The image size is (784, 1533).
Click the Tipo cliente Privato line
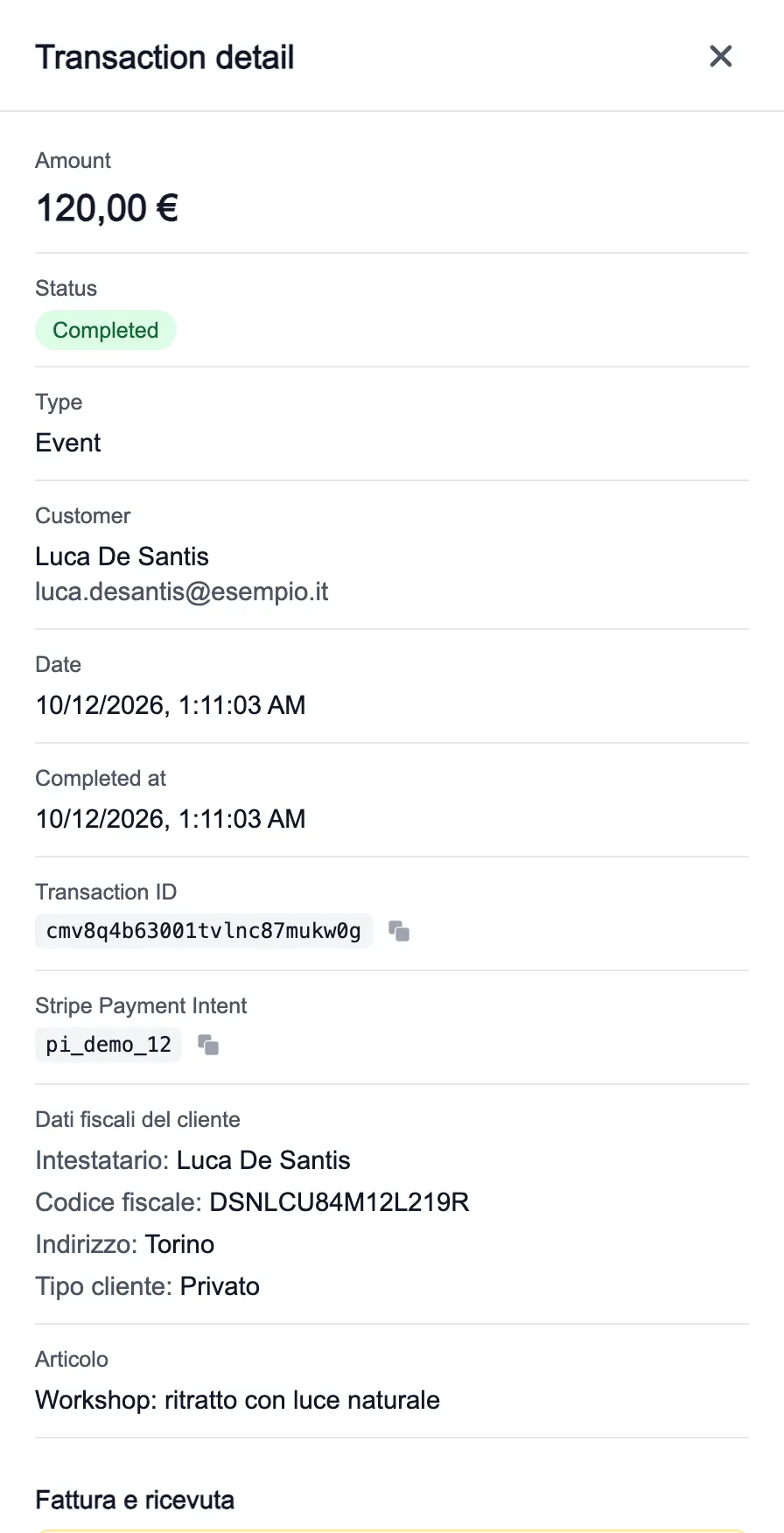pyautogui.click(x=148, y=1286)
